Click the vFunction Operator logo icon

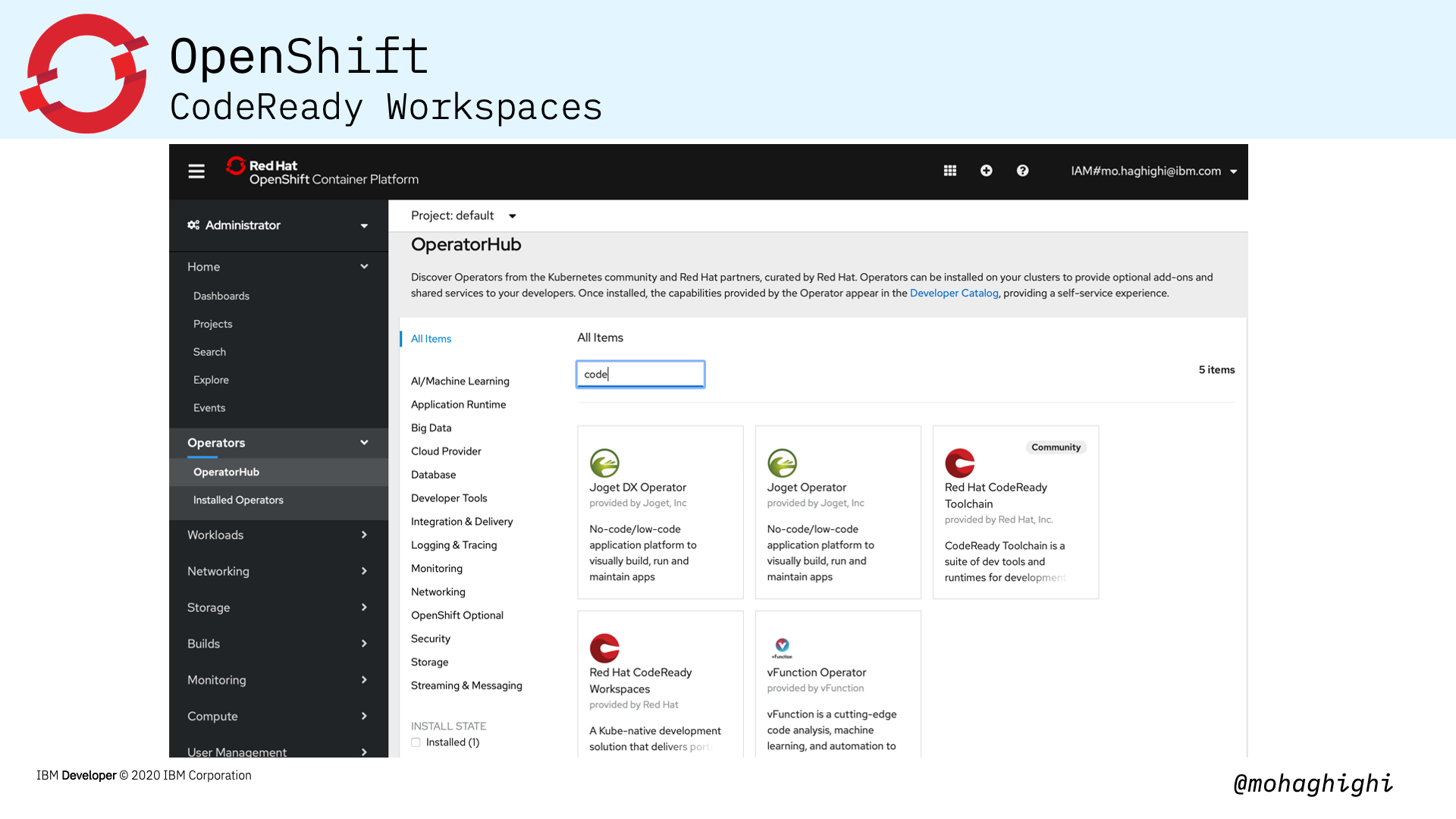click(x=782, y=648)
